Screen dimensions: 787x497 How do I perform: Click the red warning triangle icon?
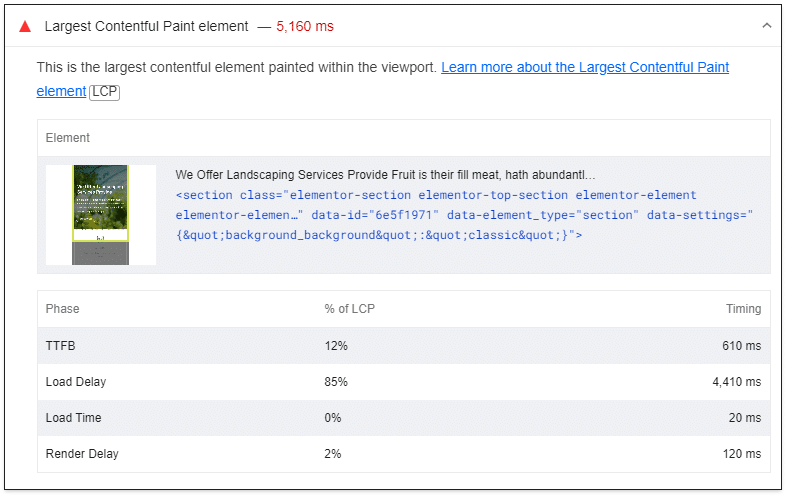click(x=25, y=26)
